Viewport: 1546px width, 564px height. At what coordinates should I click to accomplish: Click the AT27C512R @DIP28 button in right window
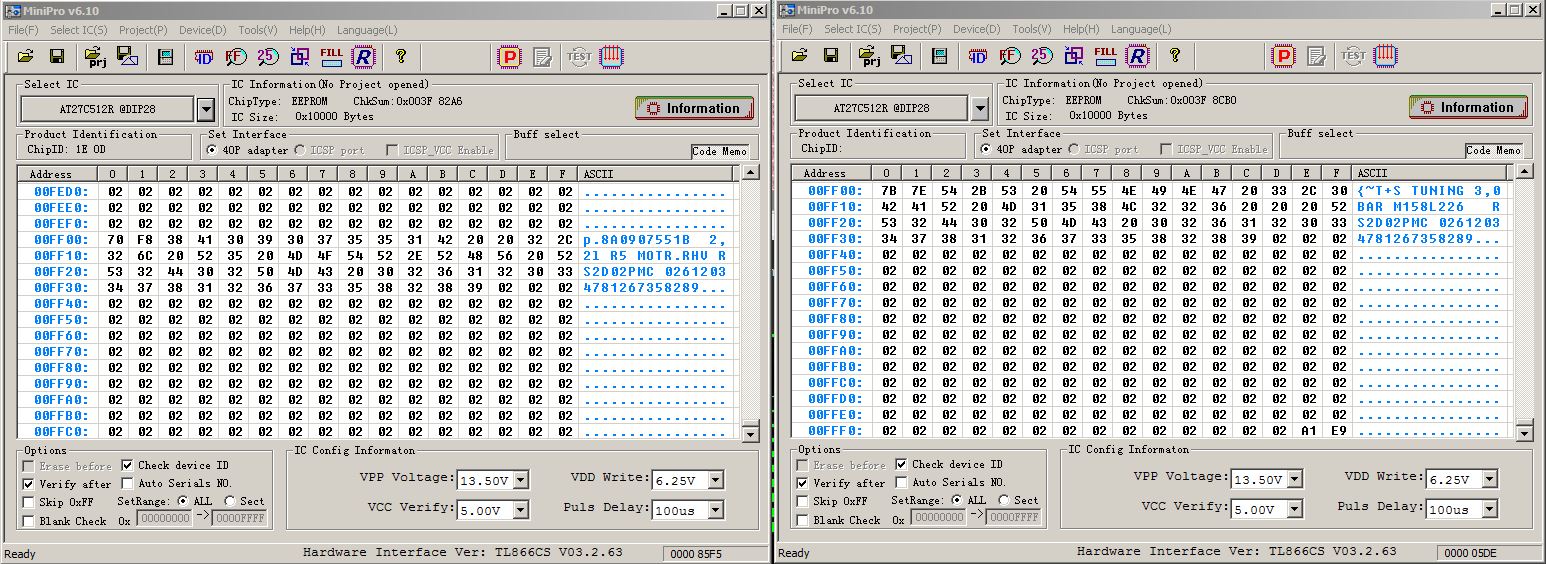[880, 108]
